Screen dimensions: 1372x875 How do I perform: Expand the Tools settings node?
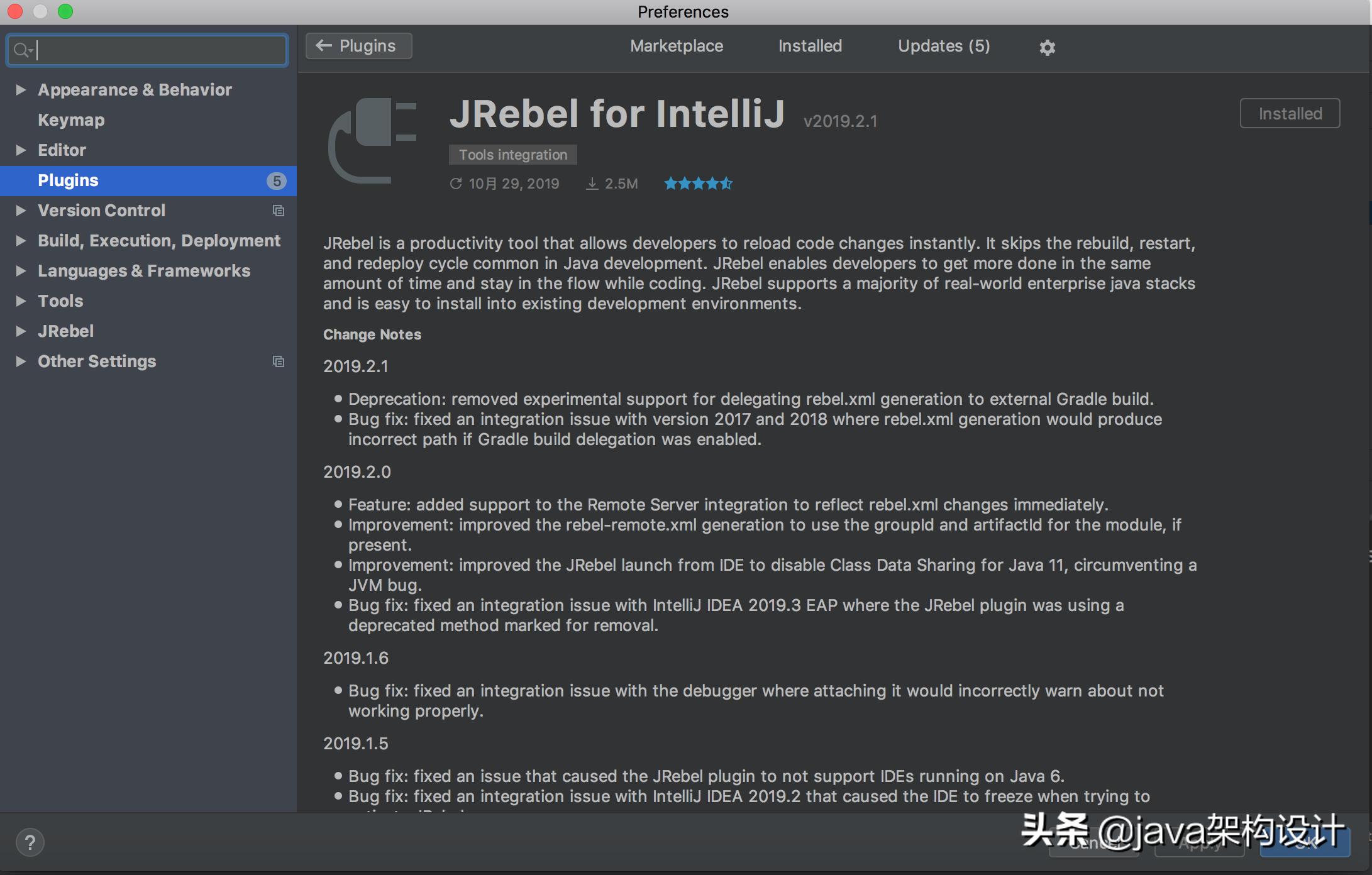21,301
